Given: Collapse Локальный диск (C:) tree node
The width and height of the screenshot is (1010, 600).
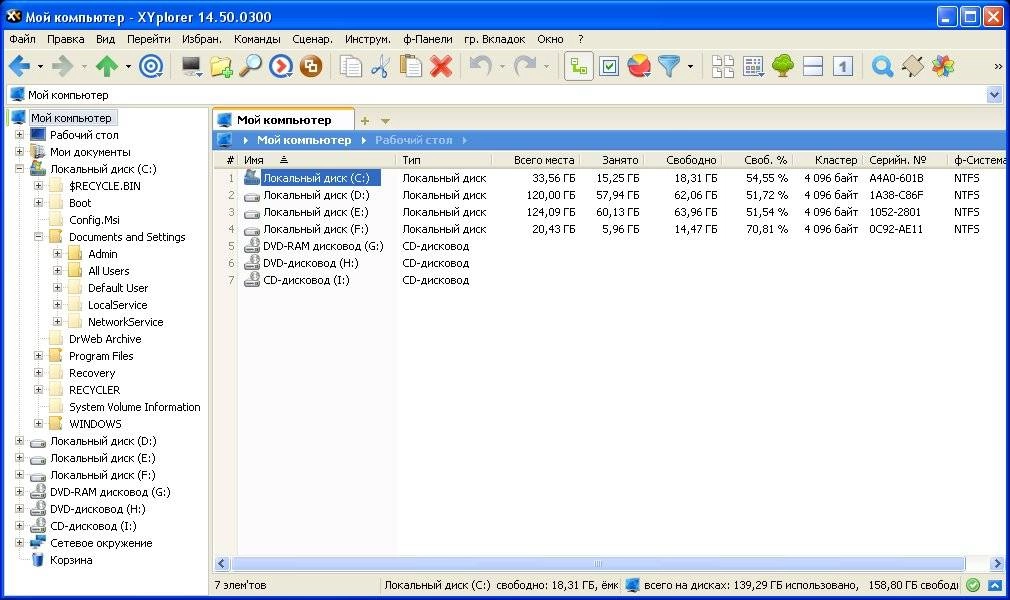Looking at the screenshot, I should click(x=19, y=169).
